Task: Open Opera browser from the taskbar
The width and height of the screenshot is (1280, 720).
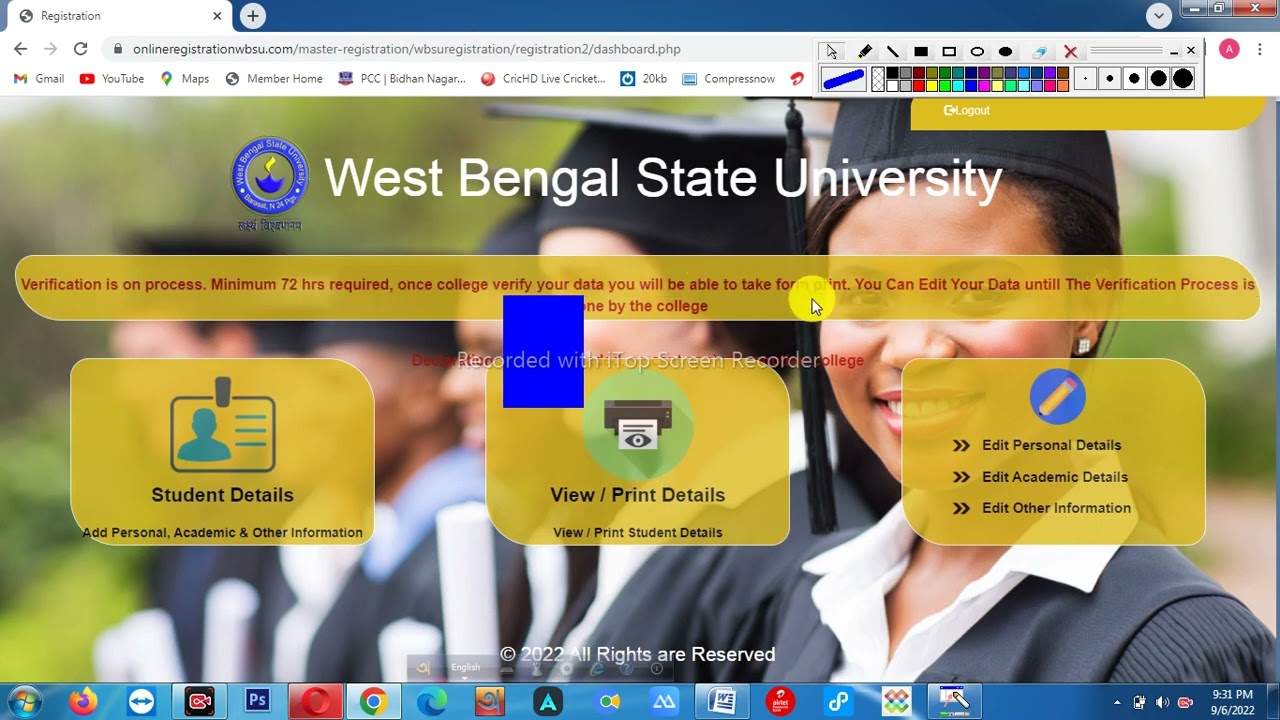Action: (x=316, y=702)
